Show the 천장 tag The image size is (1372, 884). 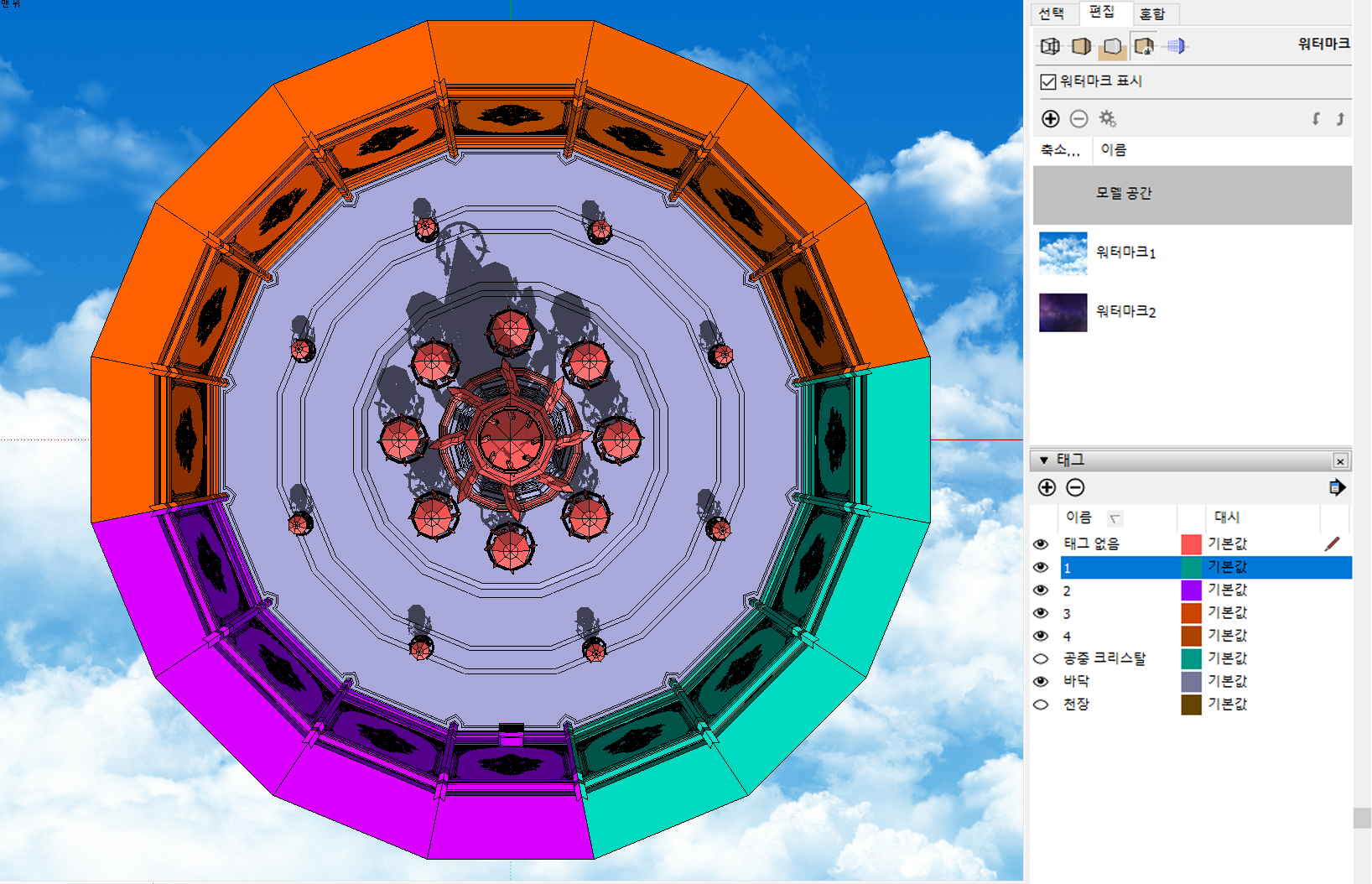point(1041,705)
